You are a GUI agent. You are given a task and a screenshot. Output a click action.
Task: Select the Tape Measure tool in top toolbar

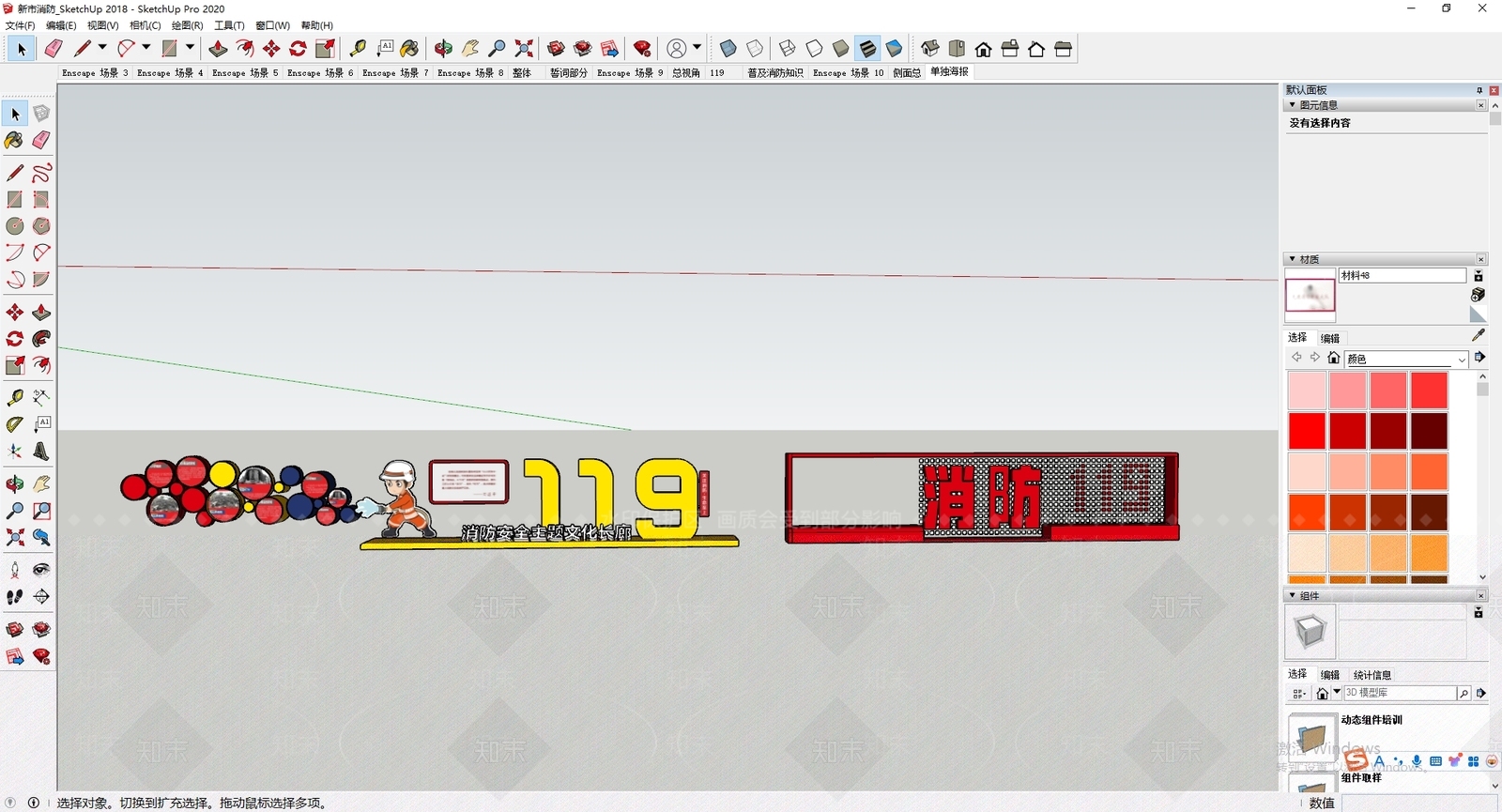[358, 49]
